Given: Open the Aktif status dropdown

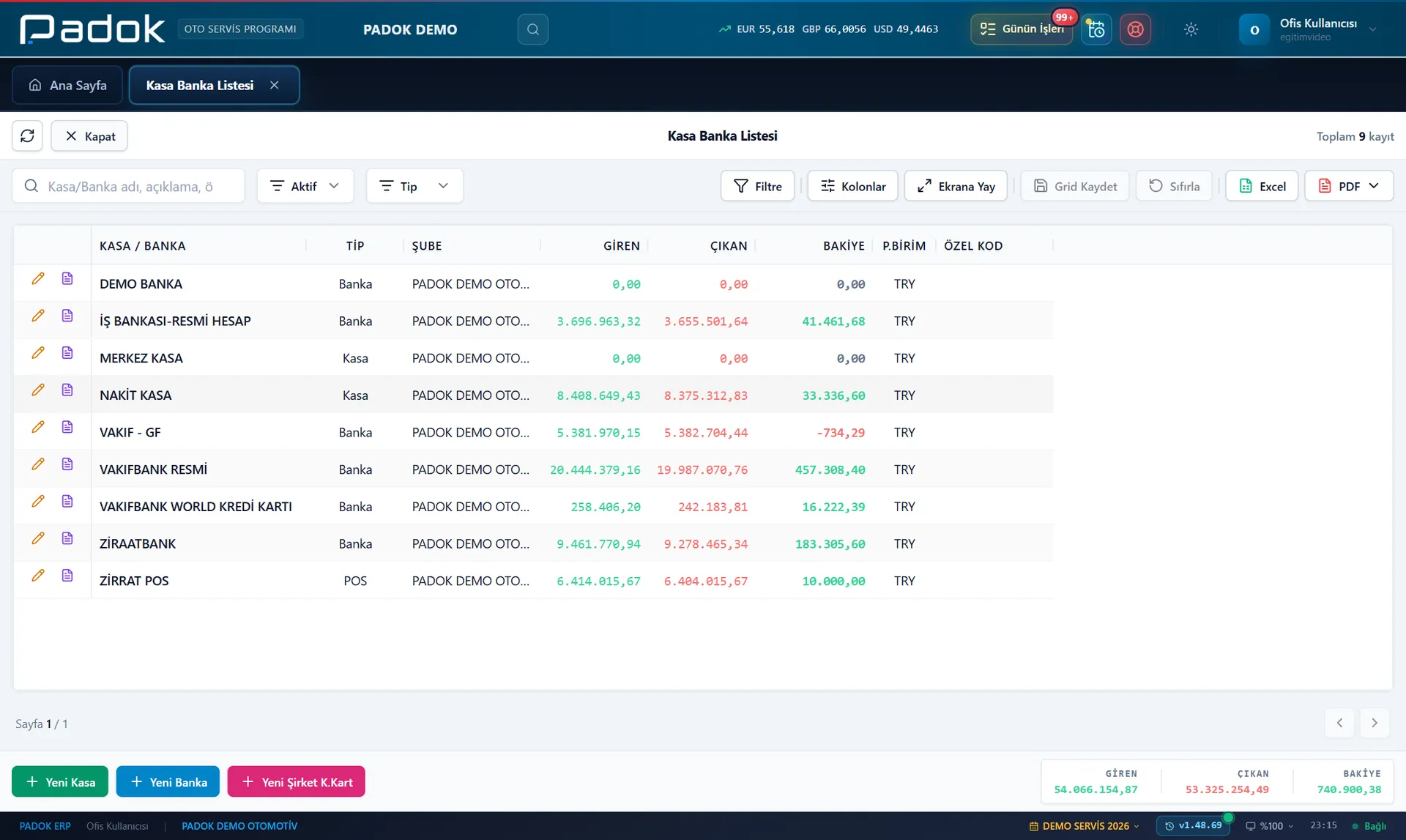Looking at the screenshot, I should click(x=305, y=186).
